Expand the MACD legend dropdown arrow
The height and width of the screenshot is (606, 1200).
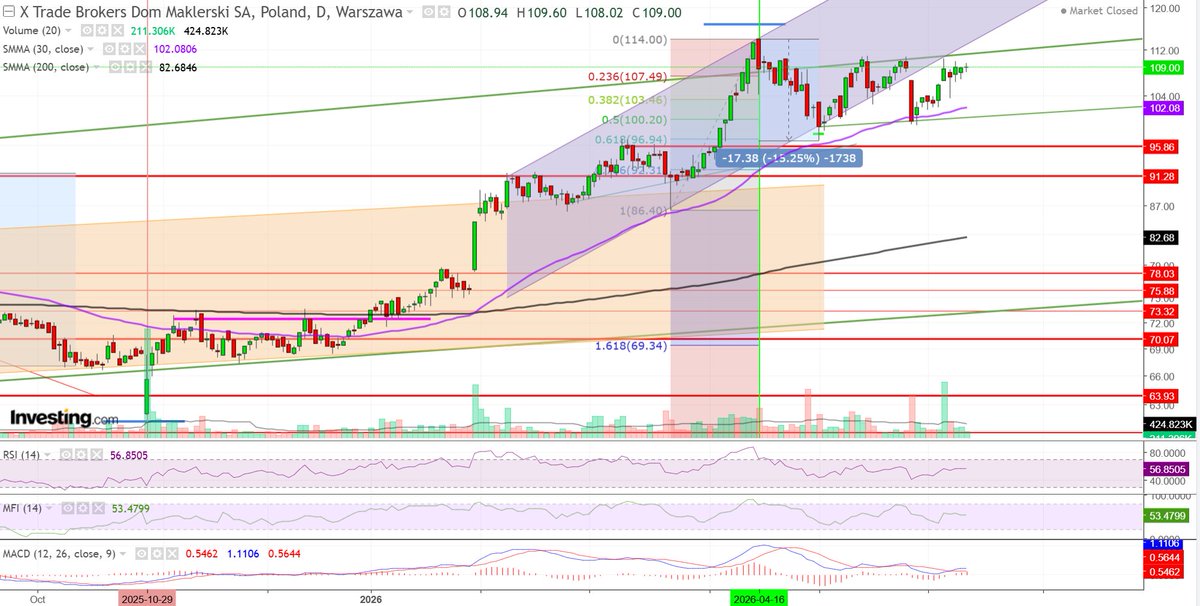[123, 553]
